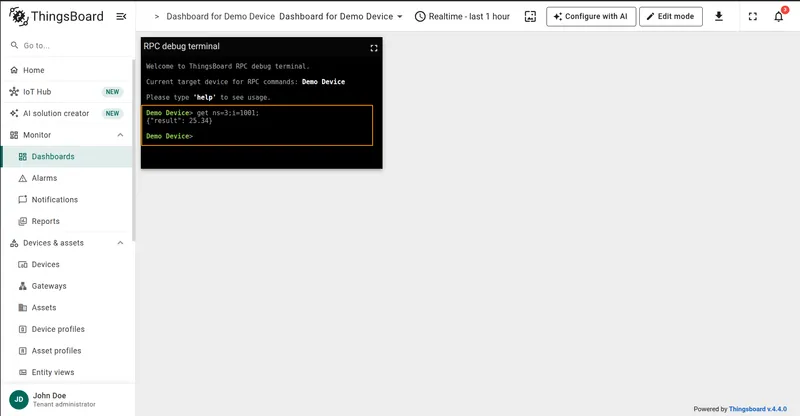Collapse the sidebar menu with hamburger icon
The image size is (800, 416).
(121, 16)
